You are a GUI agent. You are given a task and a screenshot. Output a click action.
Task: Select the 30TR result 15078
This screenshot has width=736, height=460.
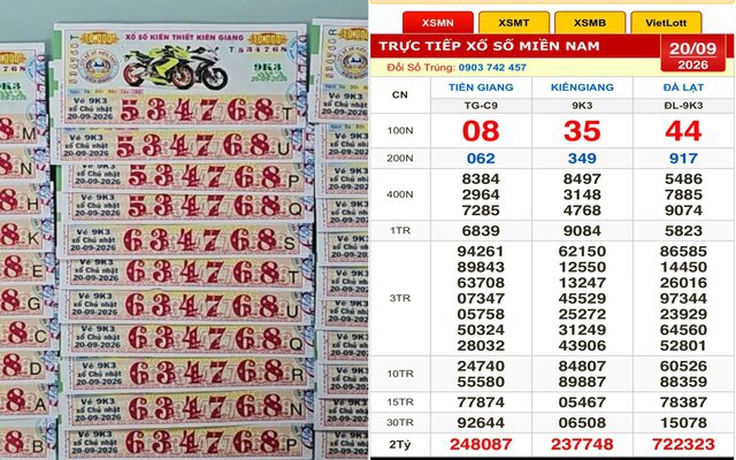point(683,423)
